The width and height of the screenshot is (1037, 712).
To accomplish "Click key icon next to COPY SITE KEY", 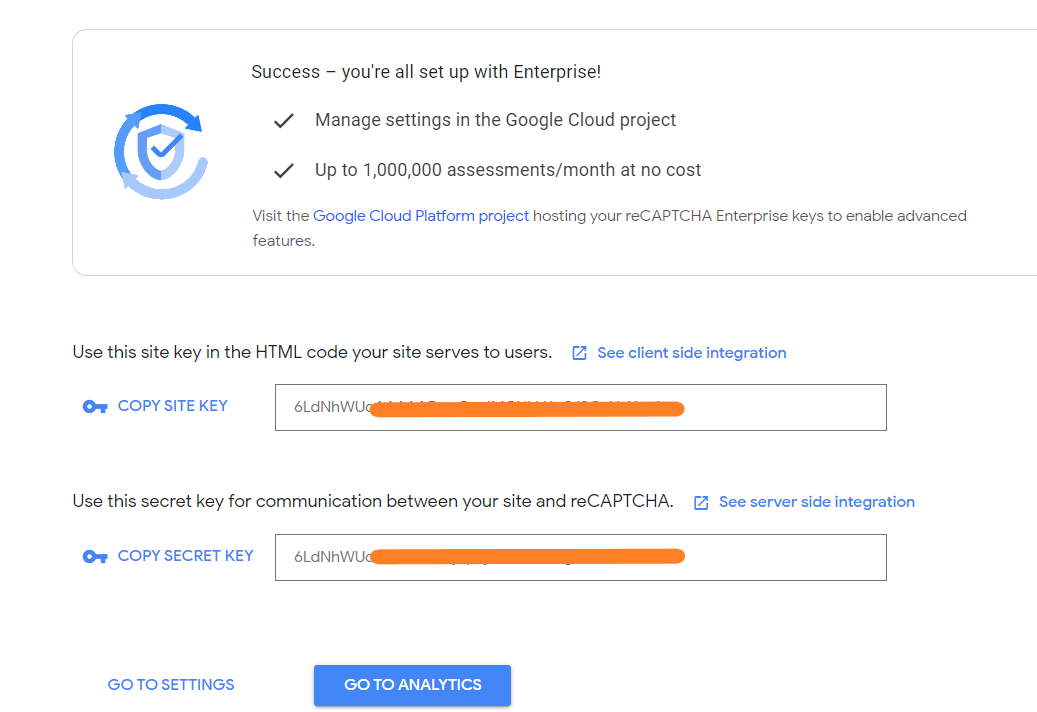I will point(95,407).
